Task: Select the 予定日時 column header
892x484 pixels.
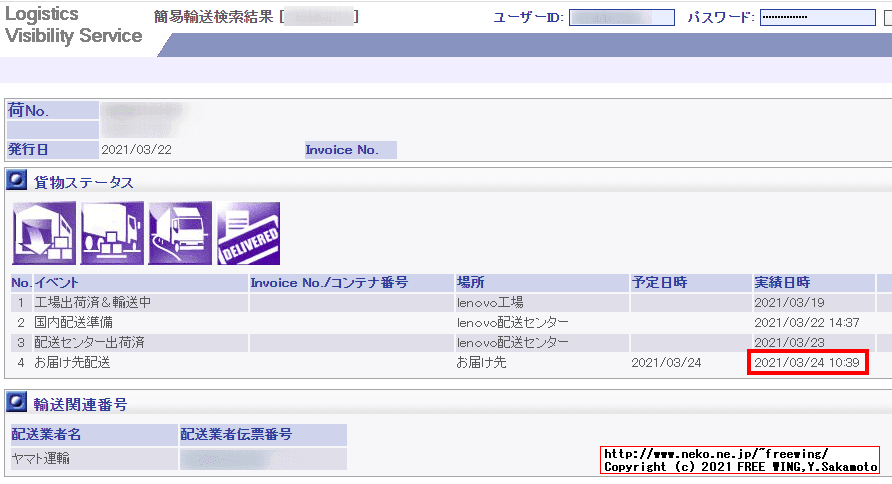Action: point(660,282)
